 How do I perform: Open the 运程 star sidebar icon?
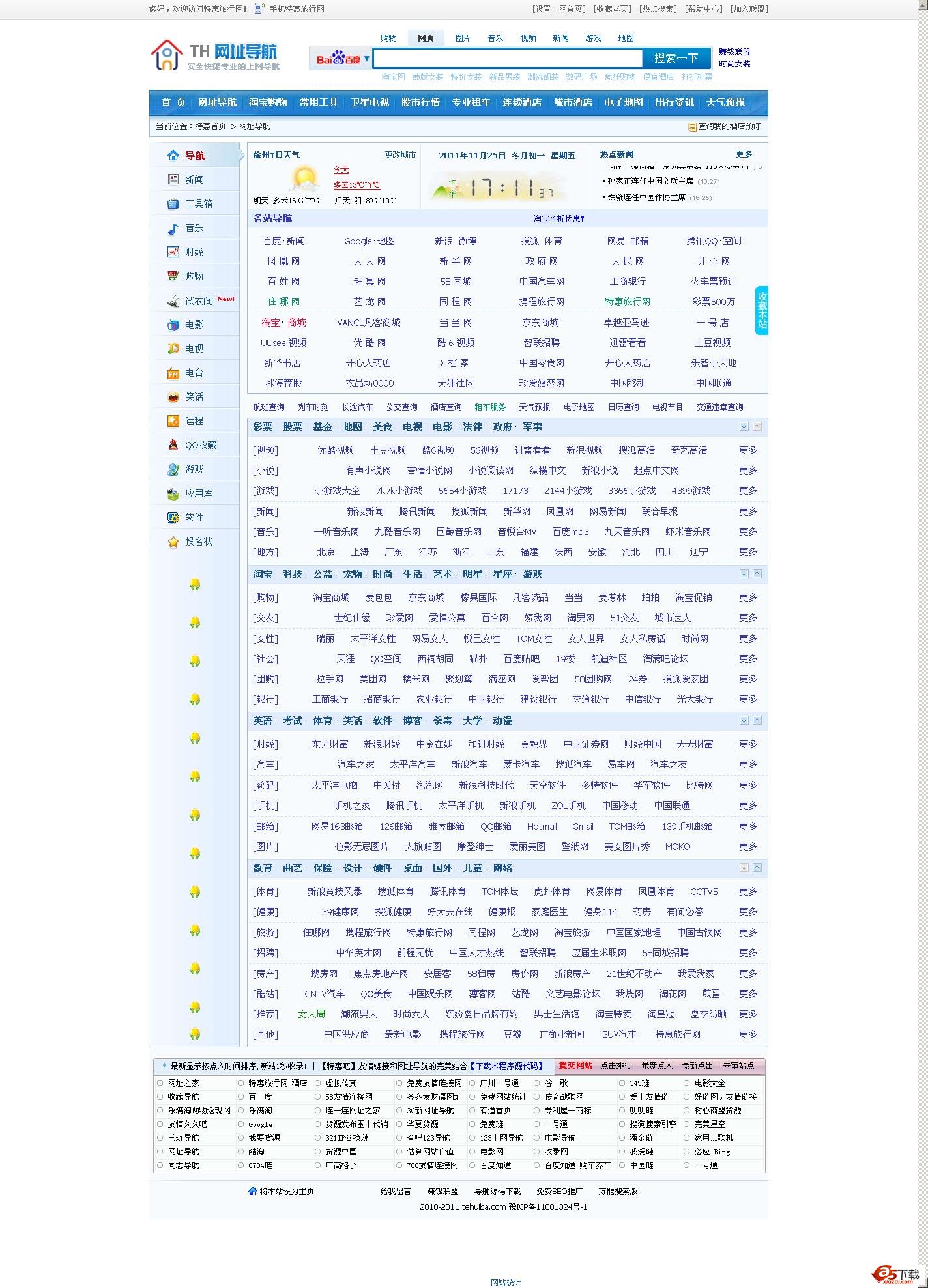(x=173, y=420)
